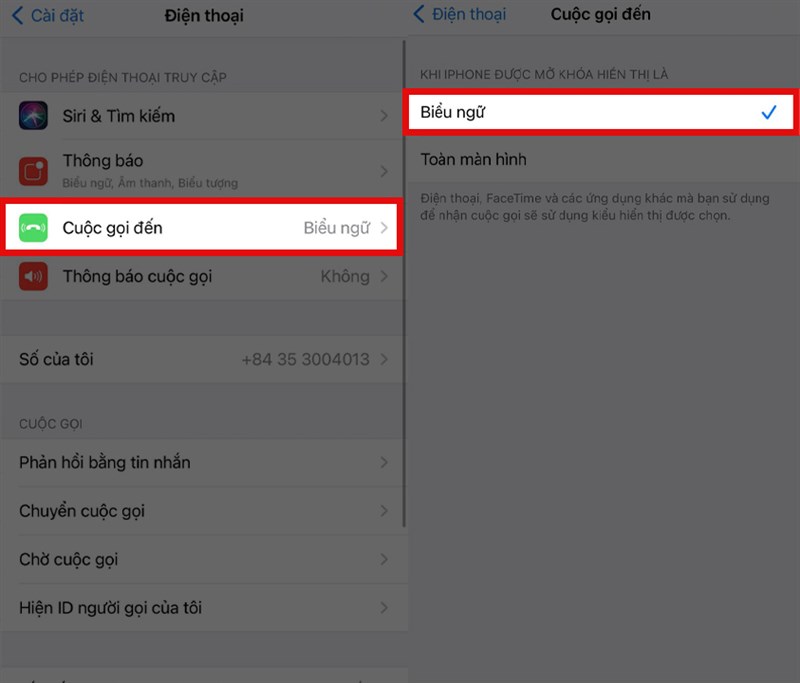Image resolution: width=800 pixels, height=683 pixels.
Task: Go back using the Cài đặt link
Action: click(57, 15)
